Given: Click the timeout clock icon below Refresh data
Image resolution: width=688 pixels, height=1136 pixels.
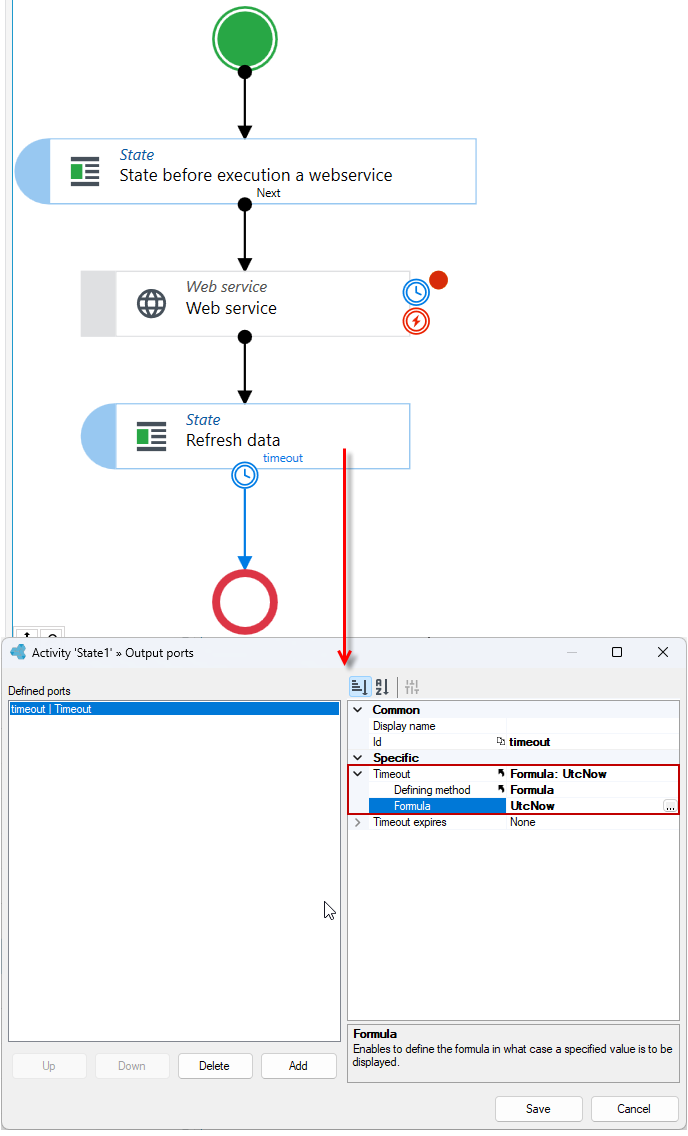Looking at the screenshot, I should point(245,475).
